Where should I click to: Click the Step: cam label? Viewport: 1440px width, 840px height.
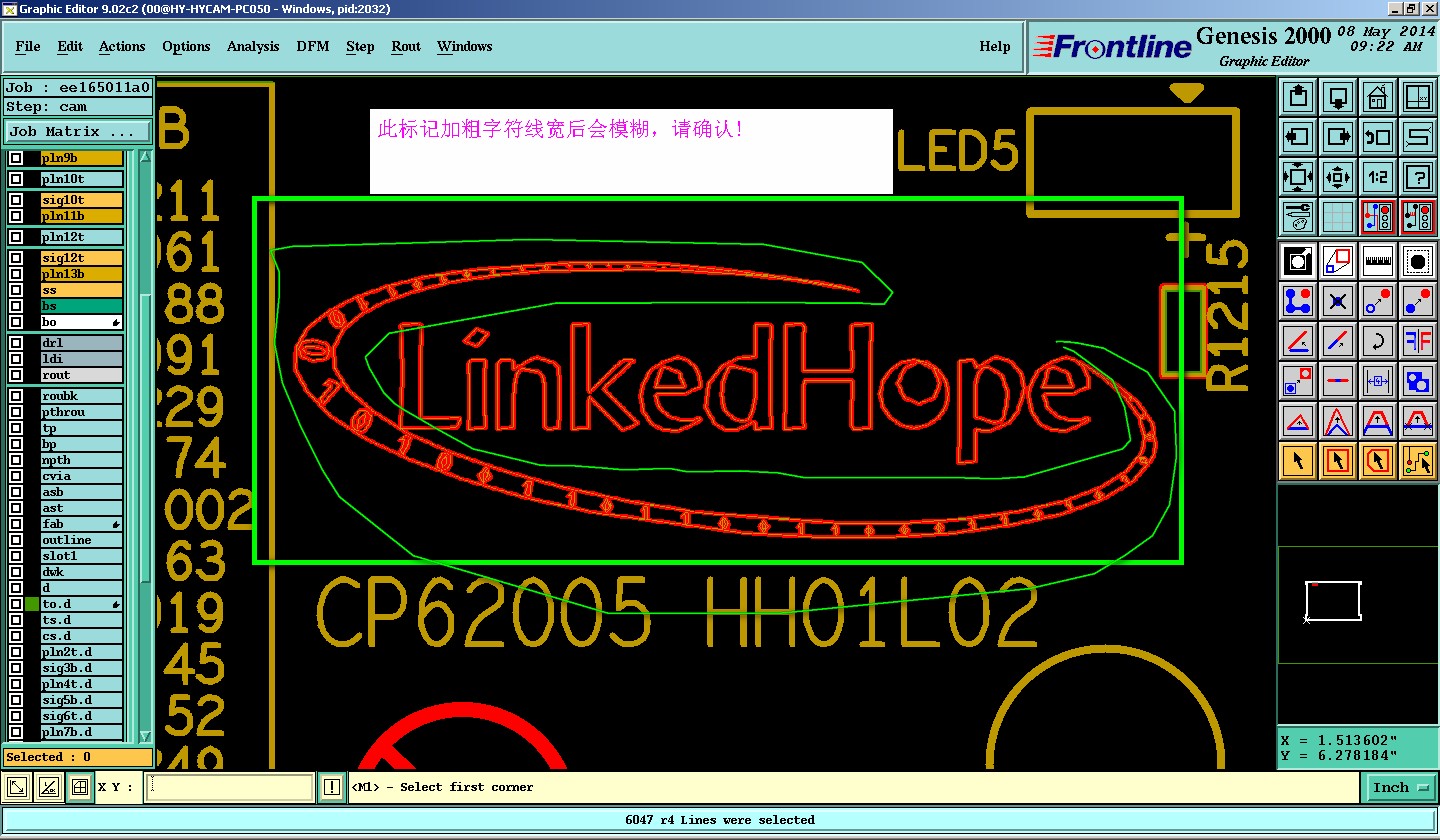click(x=78, y=106)
